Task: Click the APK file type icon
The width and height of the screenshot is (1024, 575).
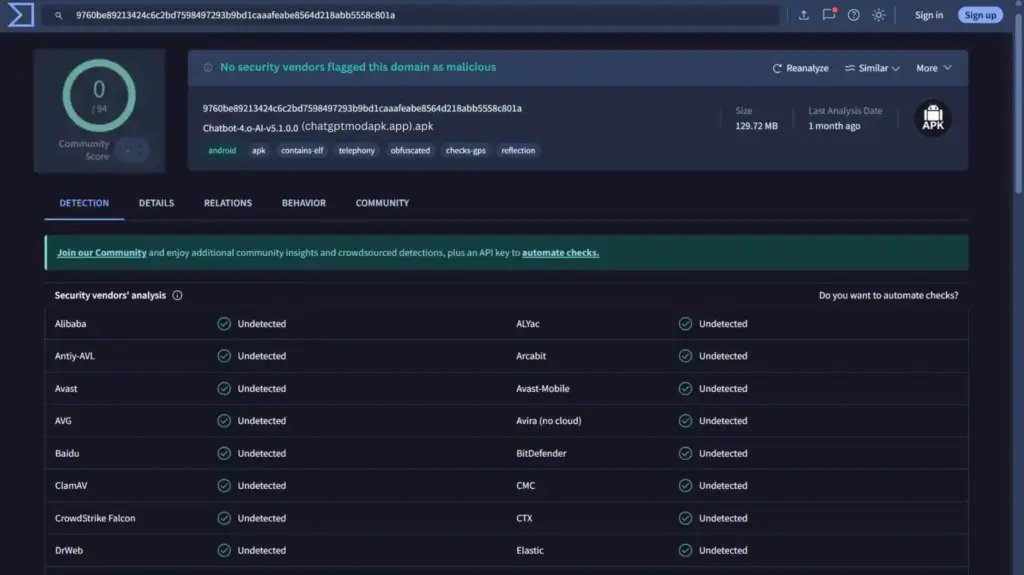Action: pyautogui.click(x=933, y=118)
